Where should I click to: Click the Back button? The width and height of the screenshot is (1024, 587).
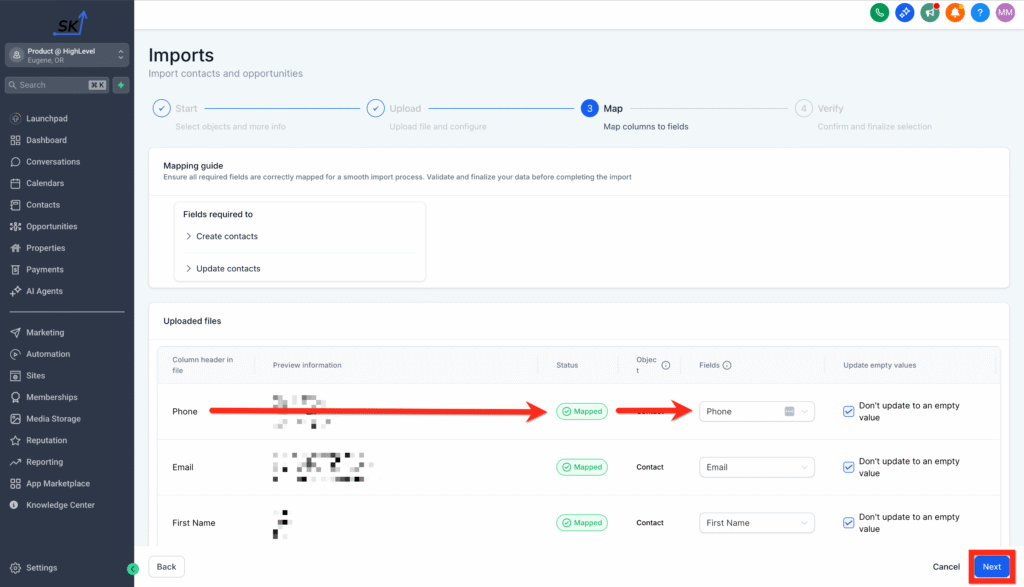(x=166, y=567)
